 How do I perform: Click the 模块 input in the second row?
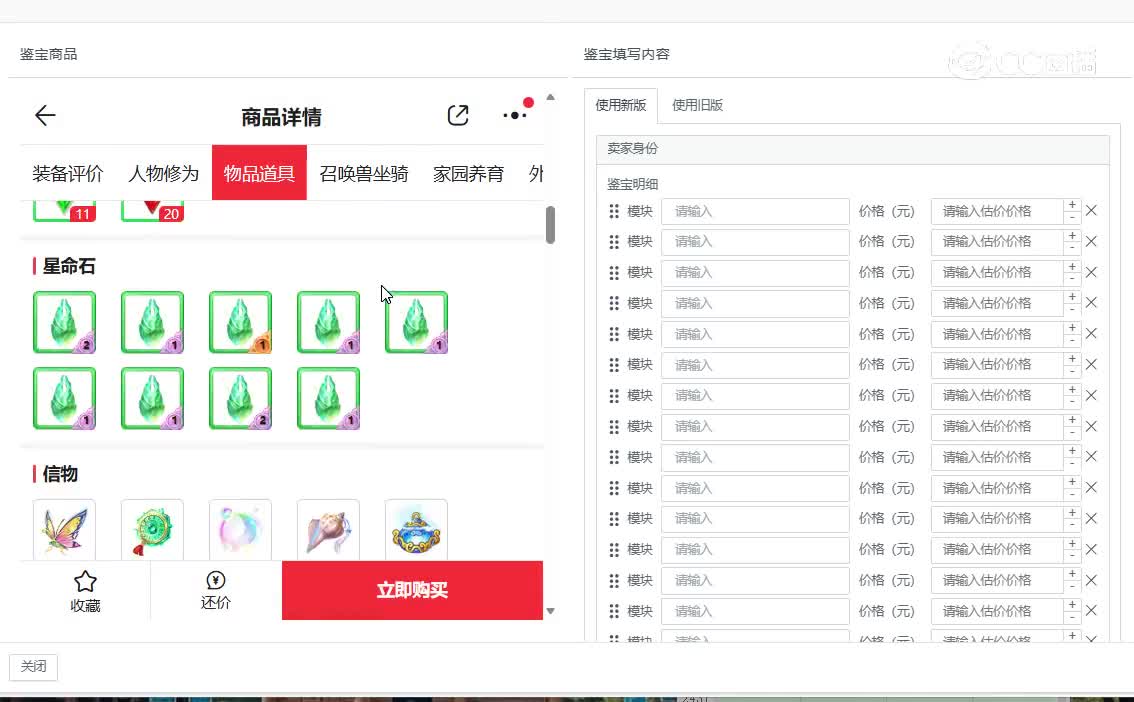[x=755, y=241]
